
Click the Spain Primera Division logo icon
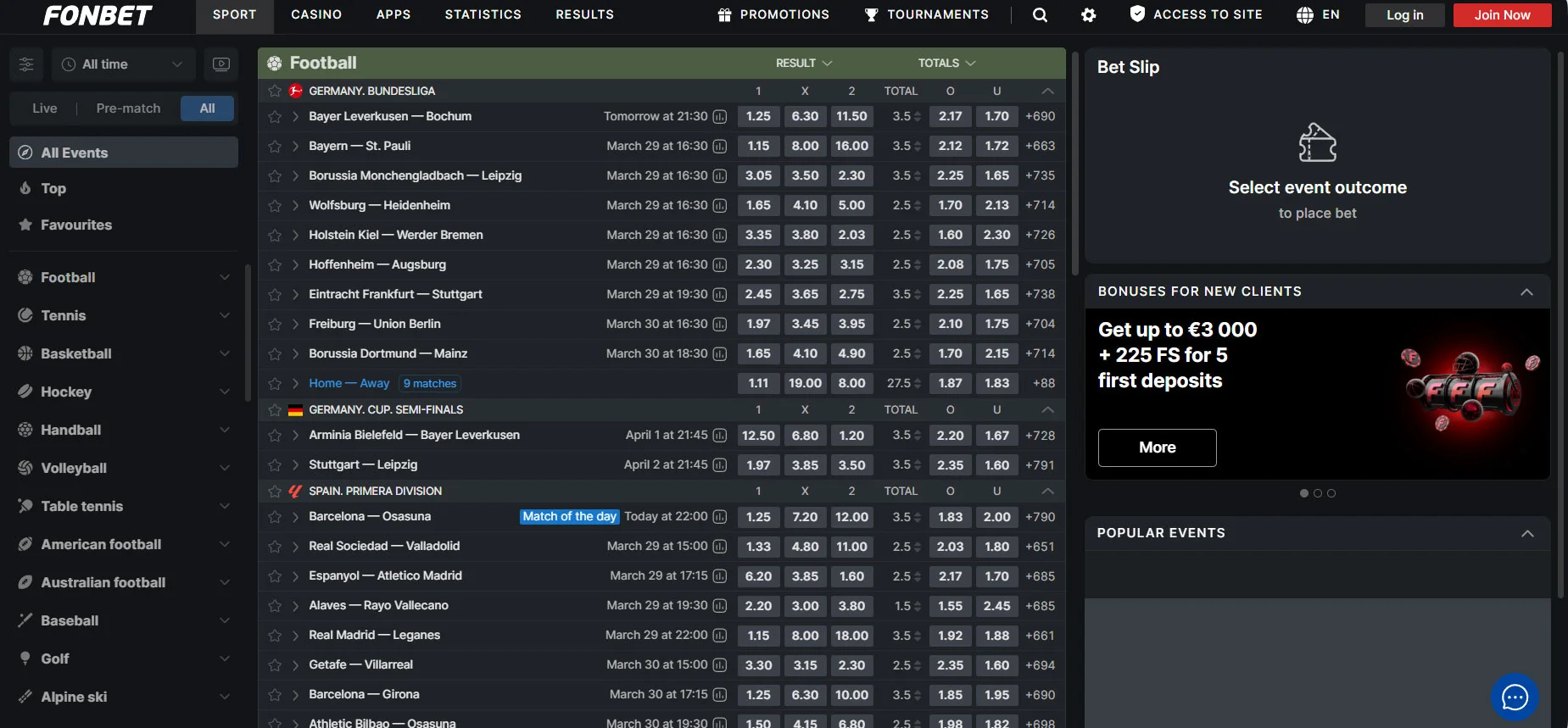[295, 491]
